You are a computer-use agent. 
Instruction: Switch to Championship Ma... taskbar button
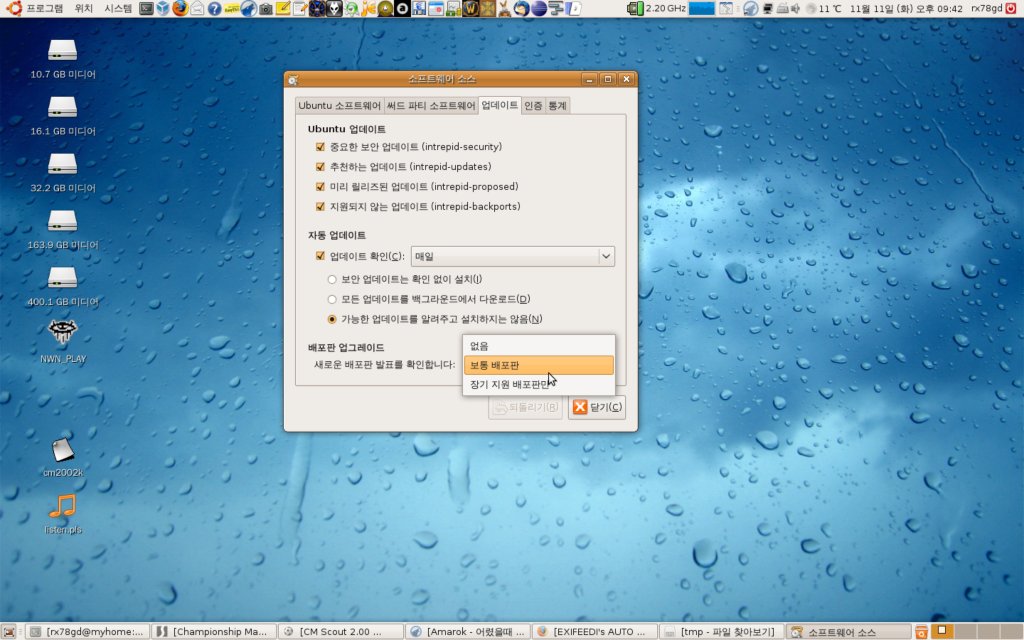tap(214, 632)
